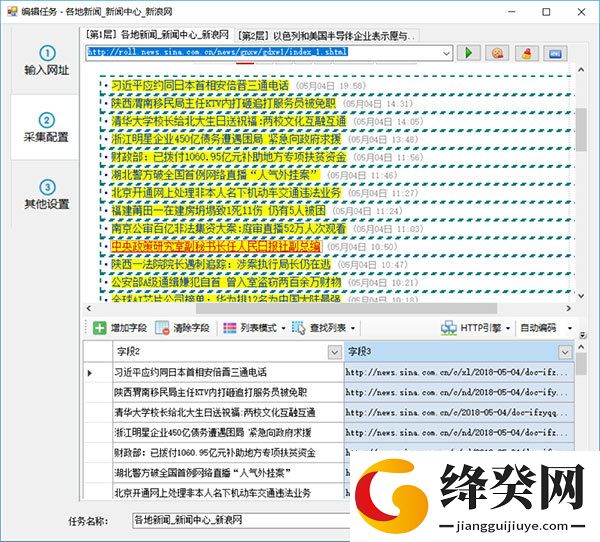Image resolution: width=600 pixels, height=542 pixels.
Task: Click browser vertical scrollbar thumb
Action: 581,129
